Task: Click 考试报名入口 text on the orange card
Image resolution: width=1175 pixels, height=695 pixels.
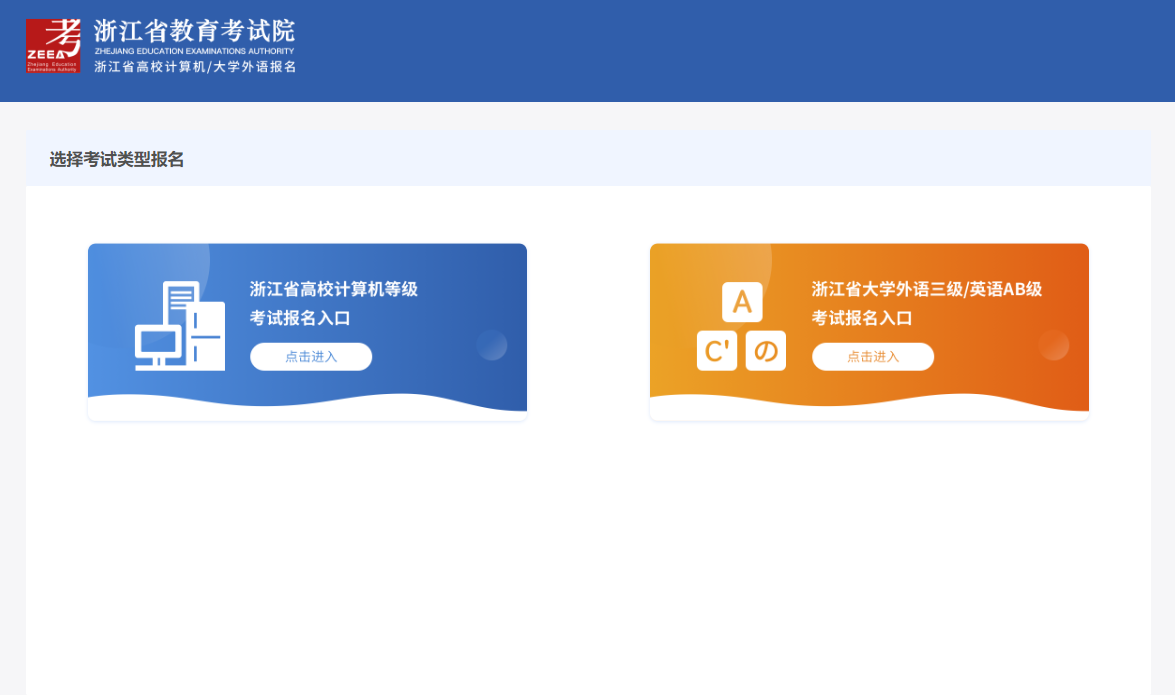Action: pyautogui.click(x=862, y=318)
